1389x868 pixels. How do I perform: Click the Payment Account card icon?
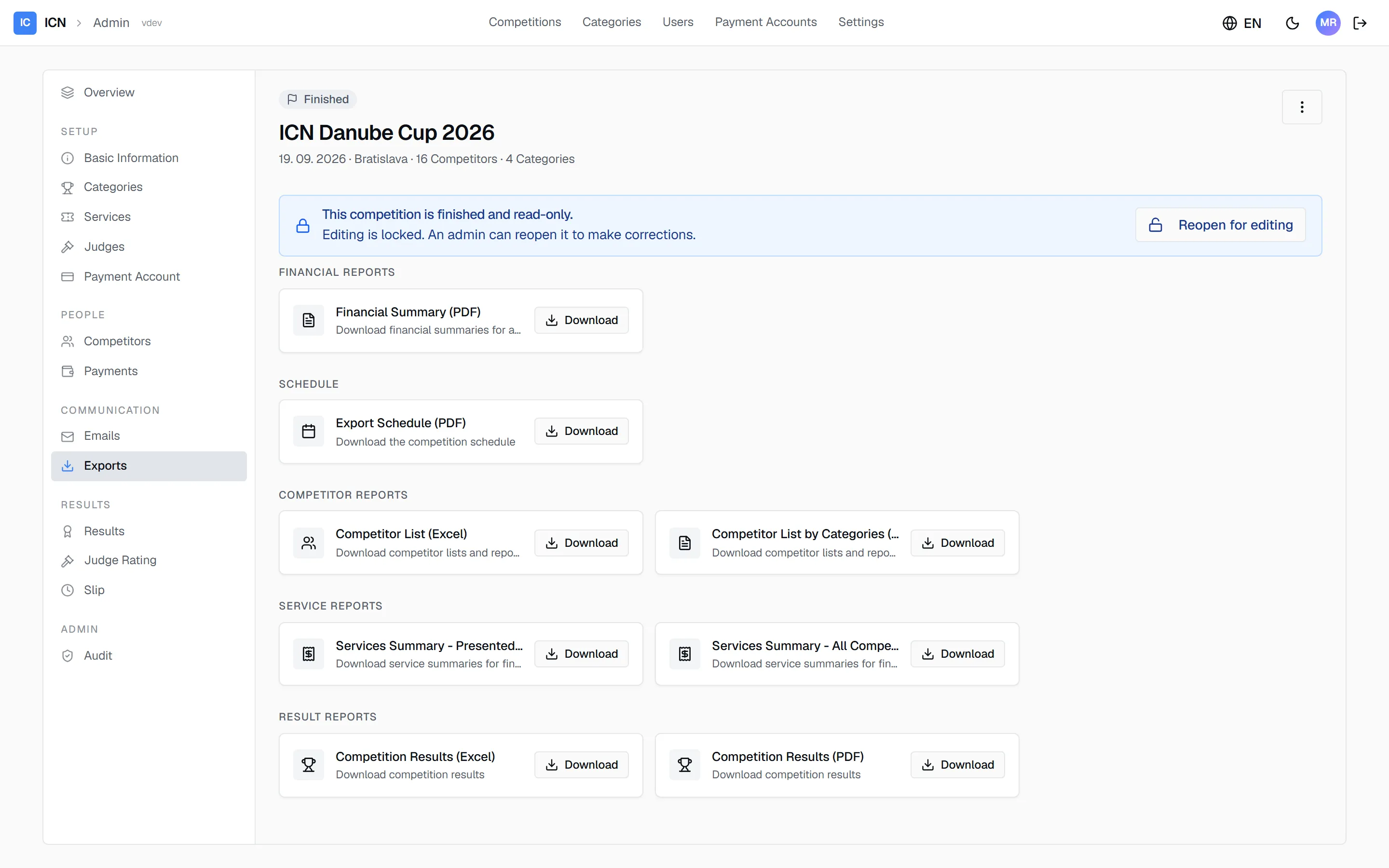pos(68,277)
